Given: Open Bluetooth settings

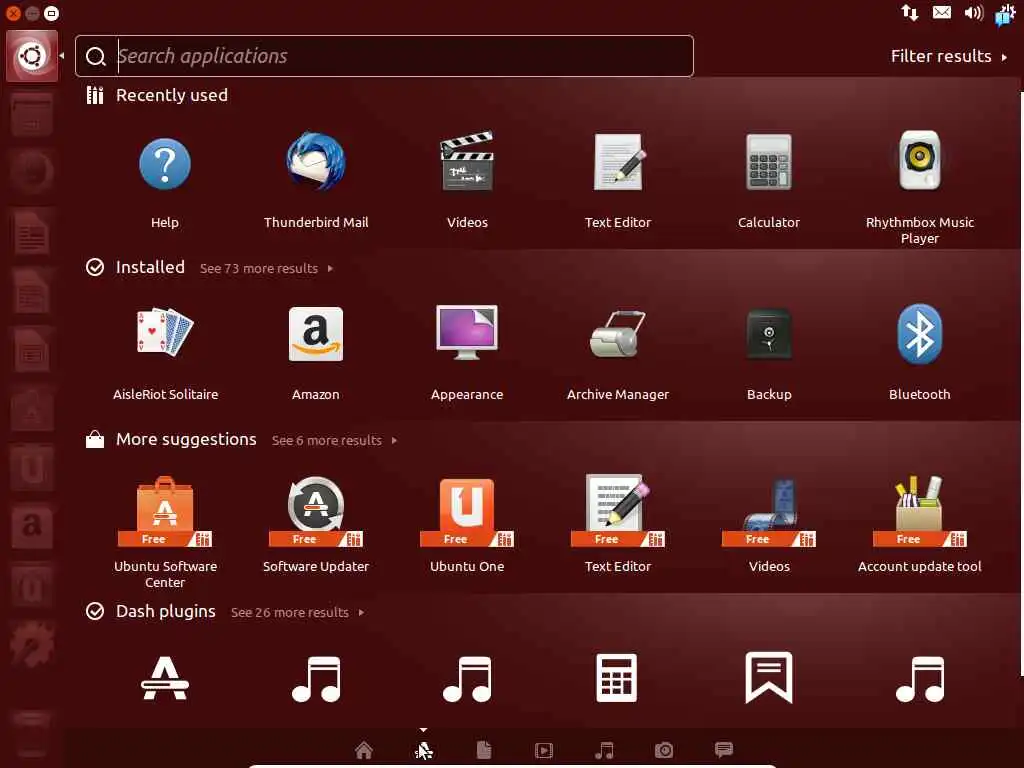Looking at the screenshot, I should pyautogui.click(x=920, y=334).
